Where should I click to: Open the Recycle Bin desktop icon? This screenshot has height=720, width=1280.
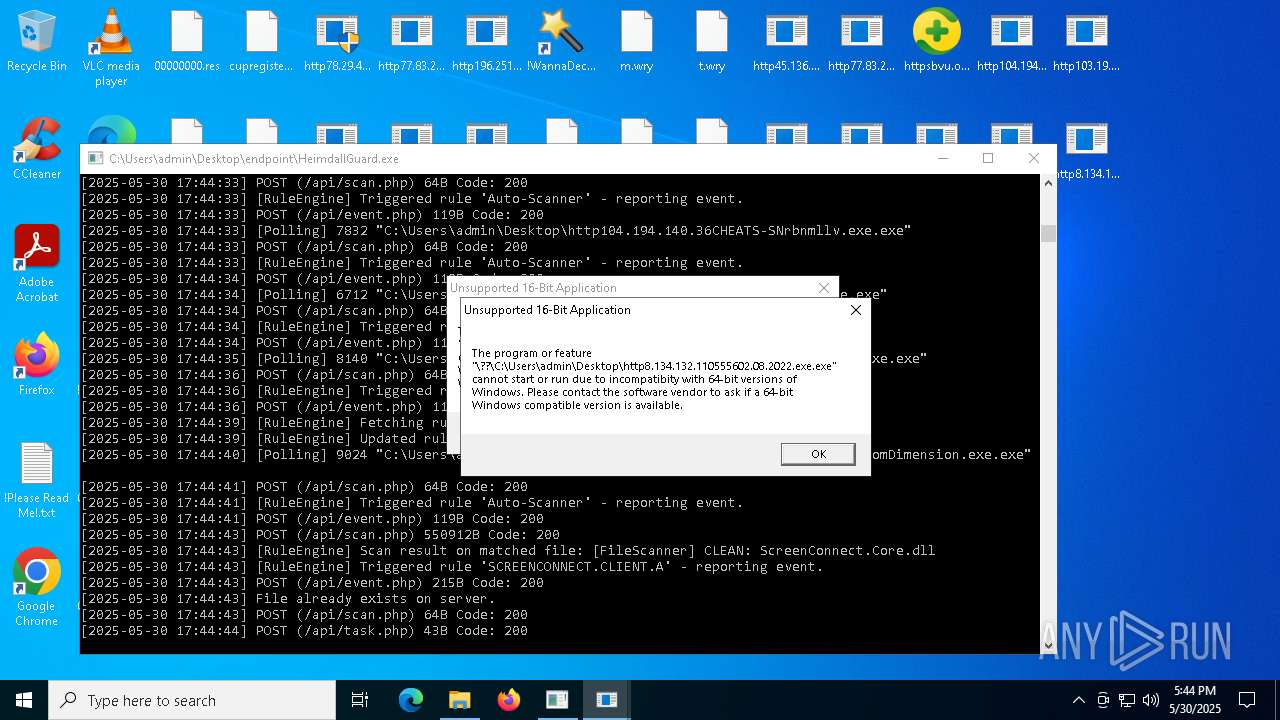point(37,42)
